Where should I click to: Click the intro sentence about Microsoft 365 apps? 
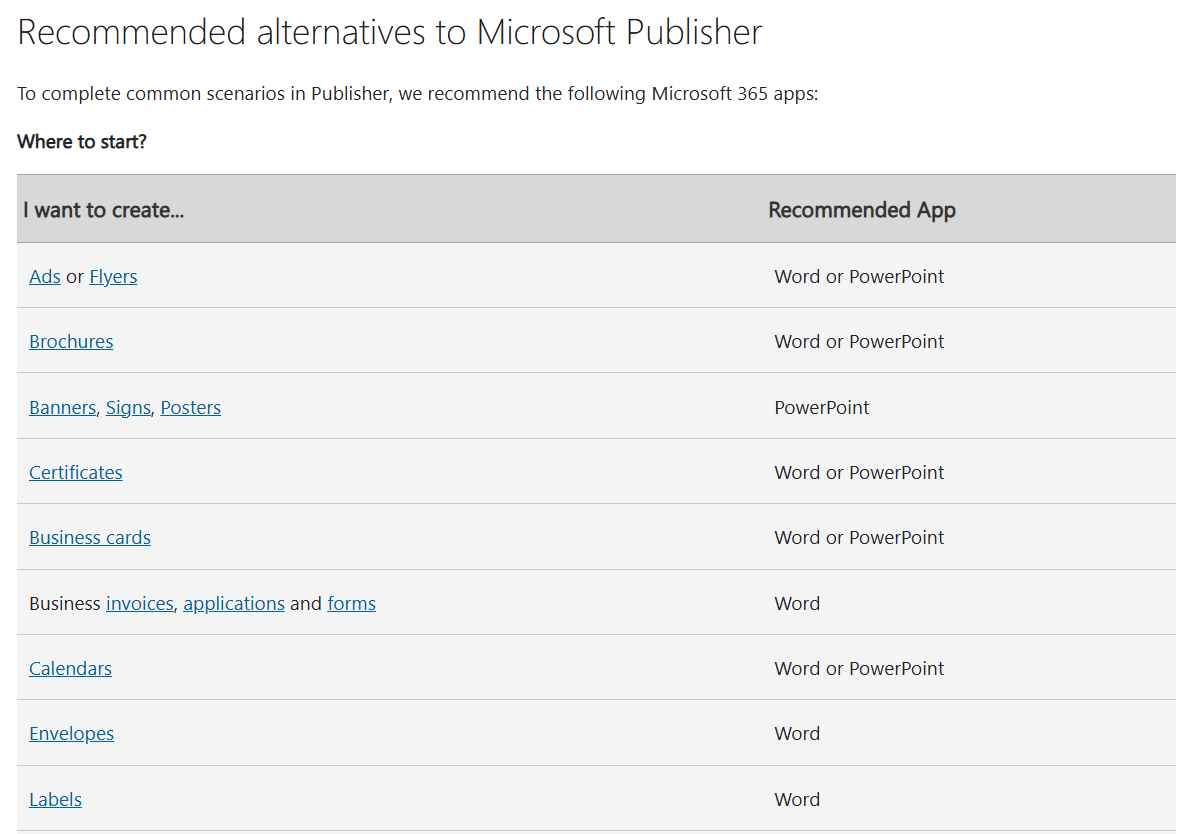point(417,94)
